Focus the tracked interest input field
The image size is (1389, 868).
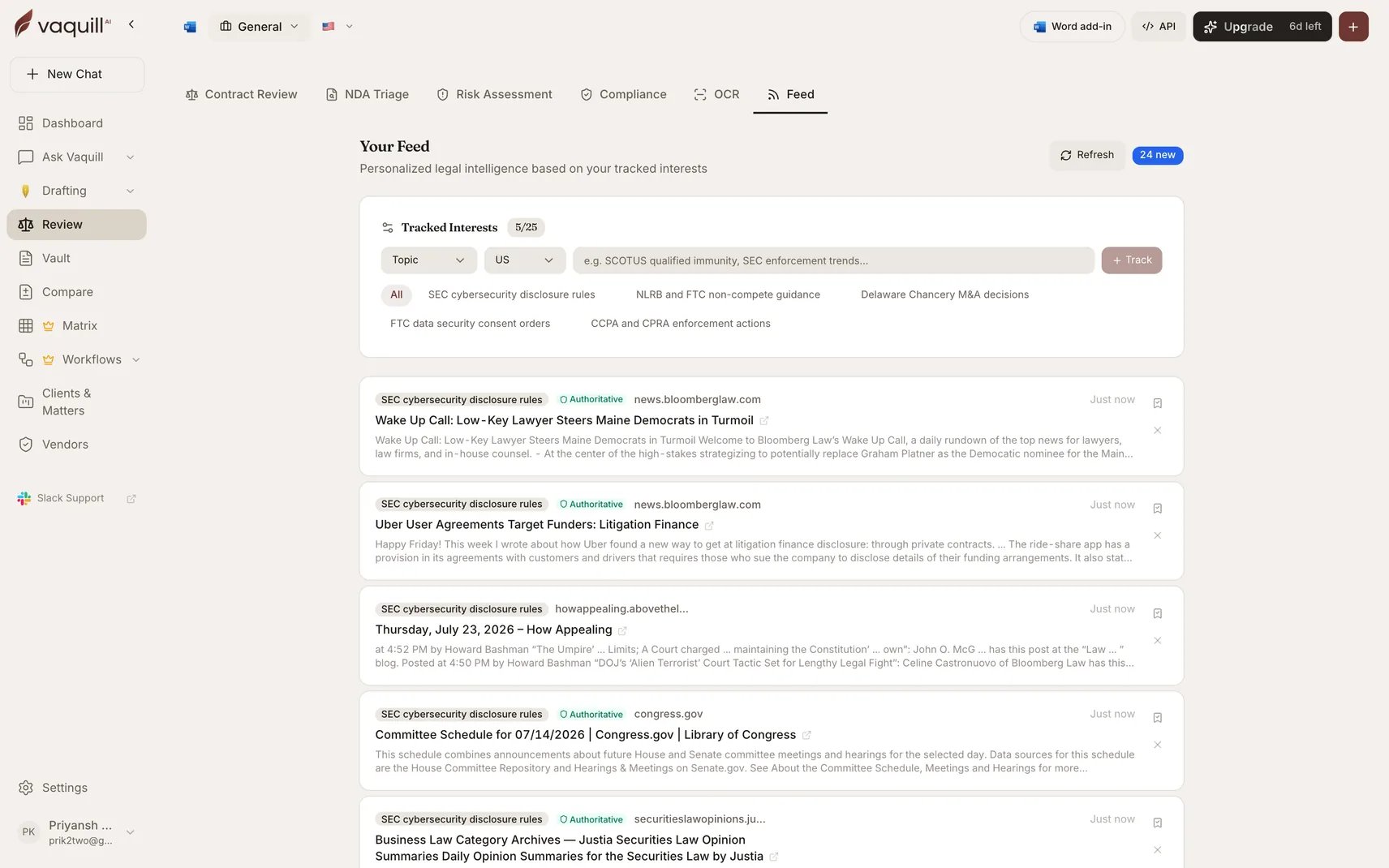833,260
